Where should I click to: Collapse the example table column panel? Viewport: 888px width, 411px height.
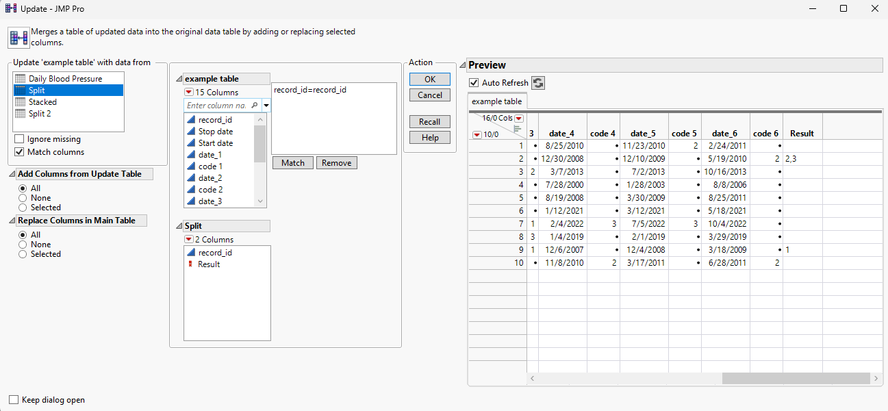(180, 79)
